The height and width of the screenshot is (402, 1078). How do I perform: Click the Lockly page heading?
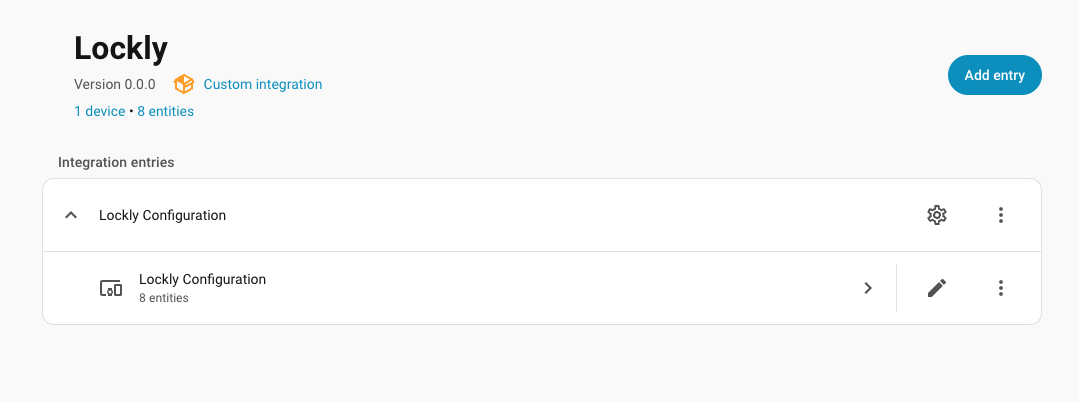(x=121, y=47)
